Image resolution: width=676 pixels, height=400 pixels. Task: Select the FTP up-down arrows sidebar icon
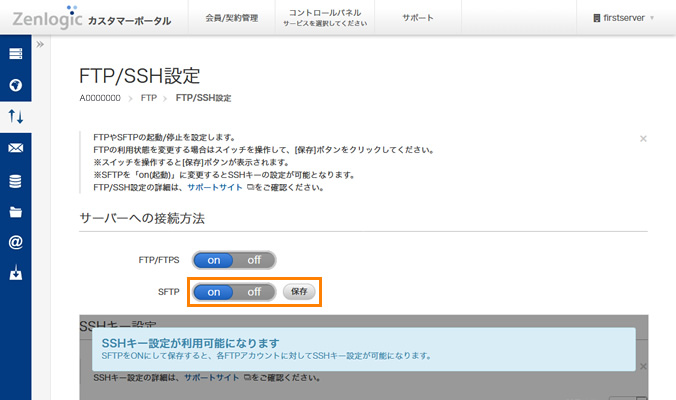(x=16, y=116)
